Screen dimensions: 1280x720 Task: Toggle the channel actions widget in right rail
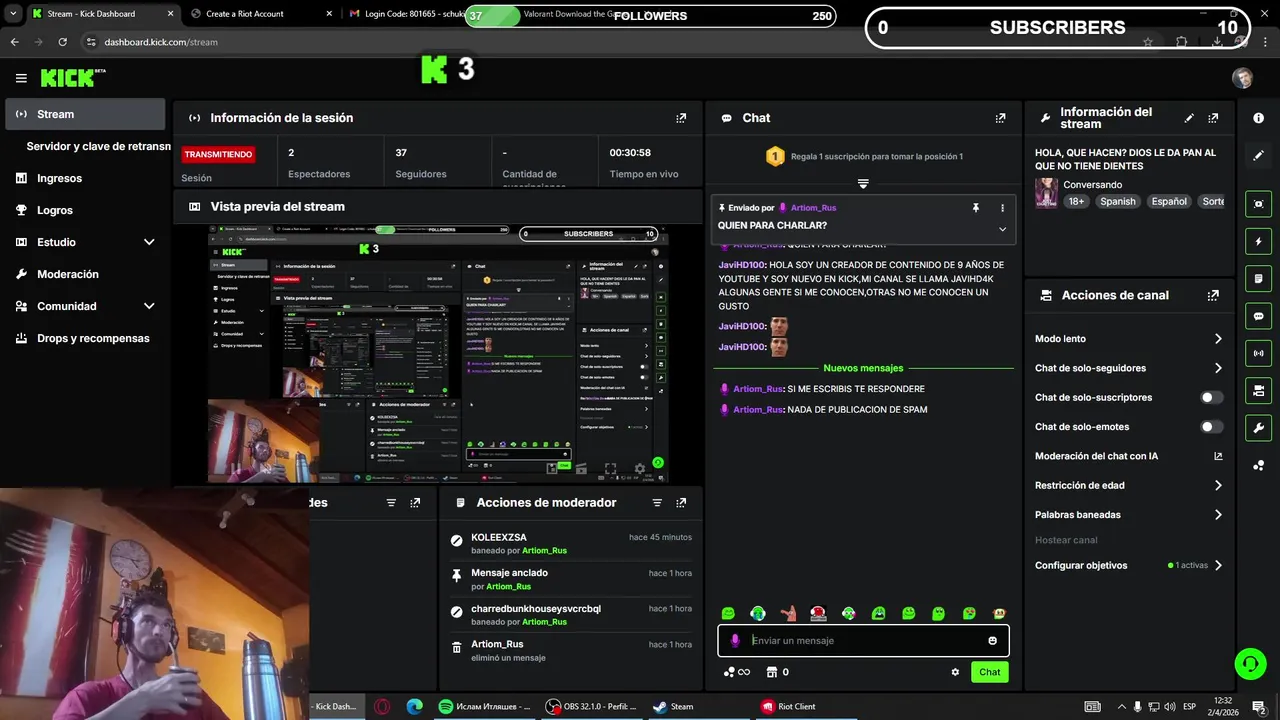1258,390
